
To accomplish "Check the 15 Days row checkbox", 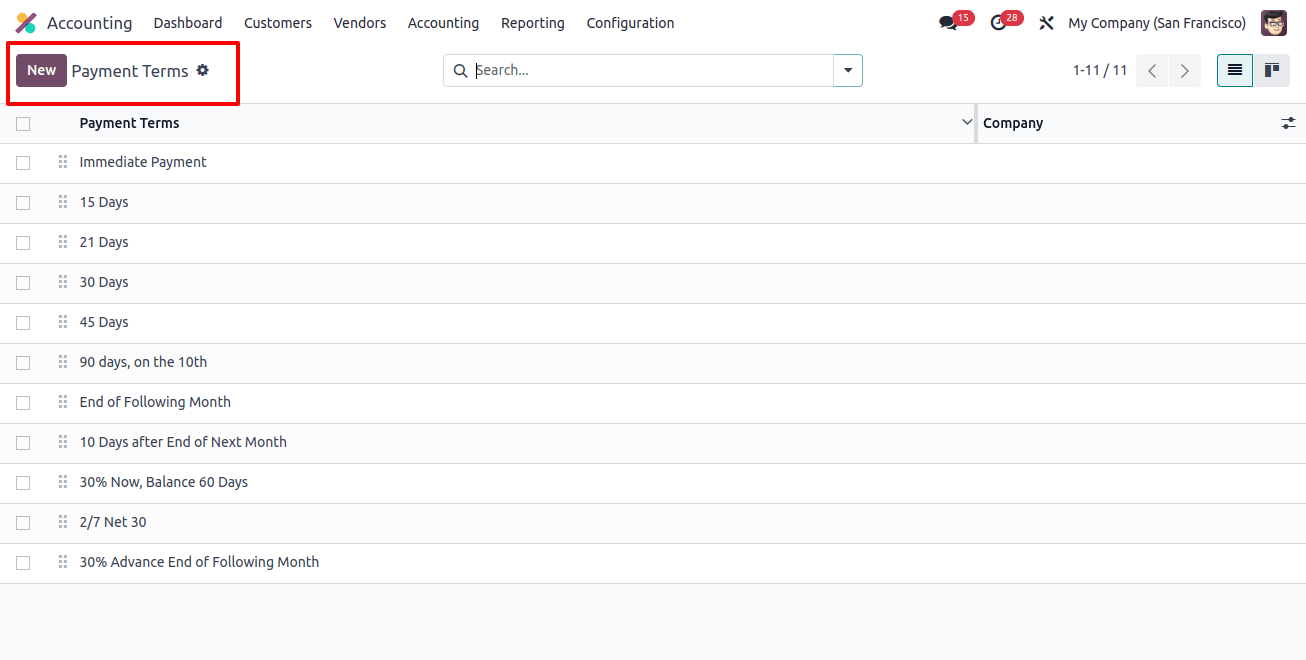I will [23, 203].
